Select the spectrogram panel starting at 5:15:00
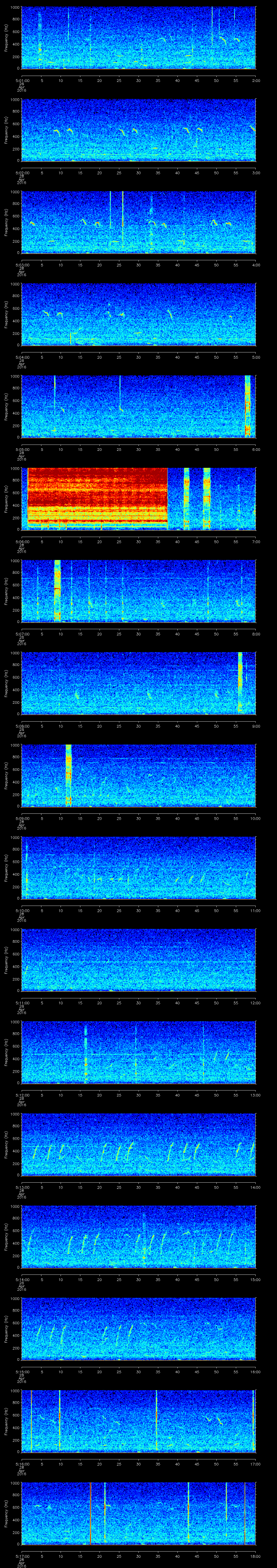This screenshot has height=1568, width=277. [x=139, y=1329]
